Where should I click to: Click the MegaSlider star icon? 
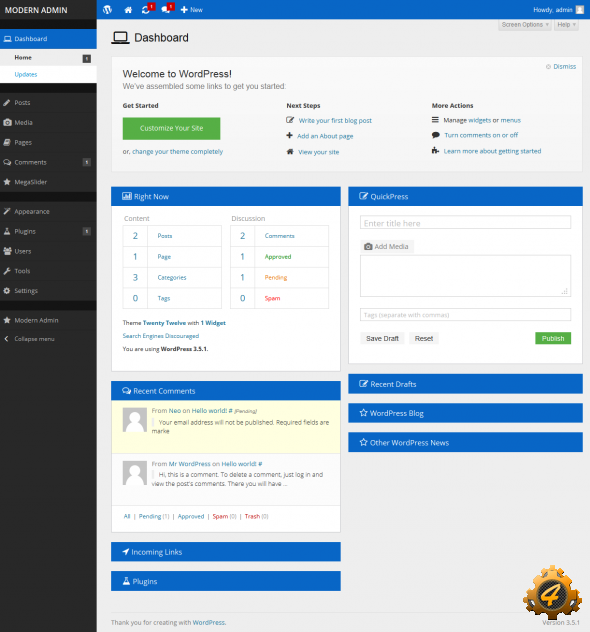[7, 182]
